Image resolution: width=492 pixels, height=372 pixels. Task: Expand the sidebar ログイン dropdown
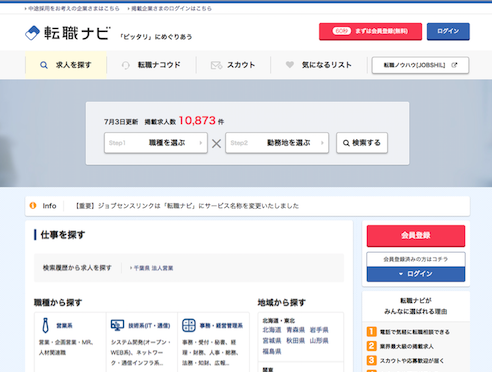coord(416,274)
